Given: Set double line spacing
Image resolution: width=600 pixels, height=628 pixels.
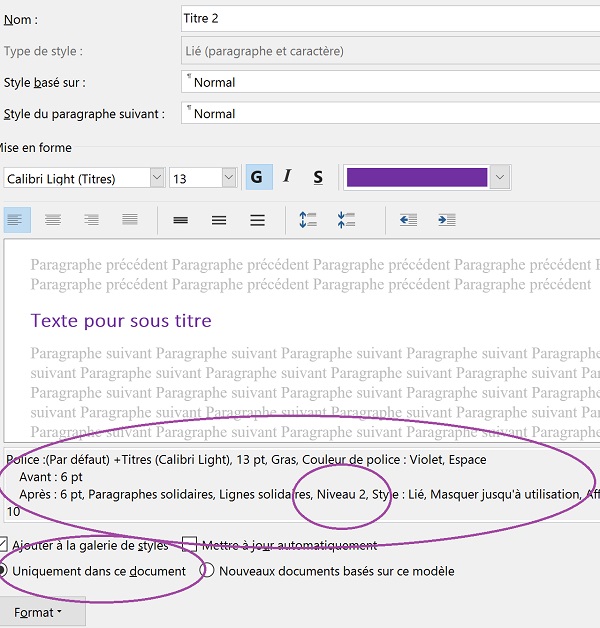Looking at the screenshot, I should click(258, 220).
